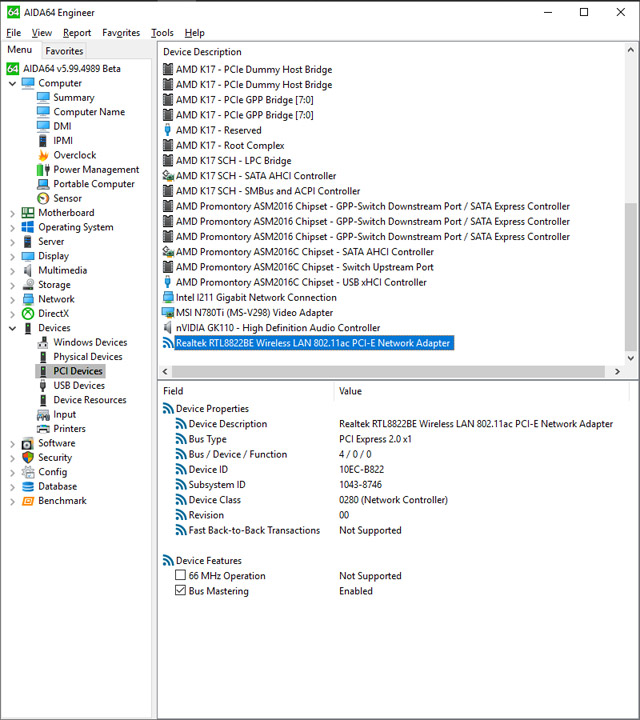
Task: Click the Server icon in tree
Action: coord(28,242)
